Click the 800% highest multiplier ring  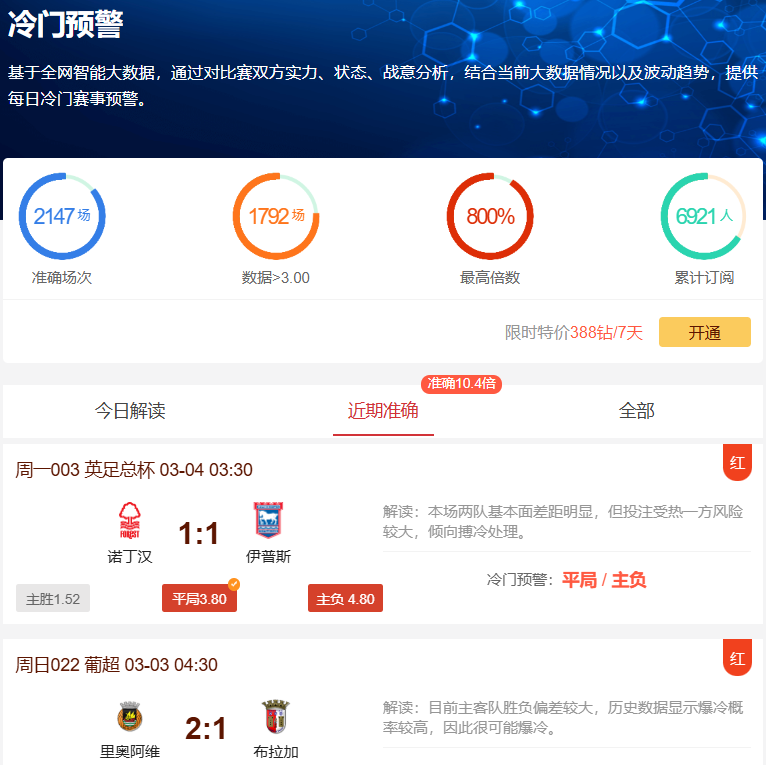490,216
